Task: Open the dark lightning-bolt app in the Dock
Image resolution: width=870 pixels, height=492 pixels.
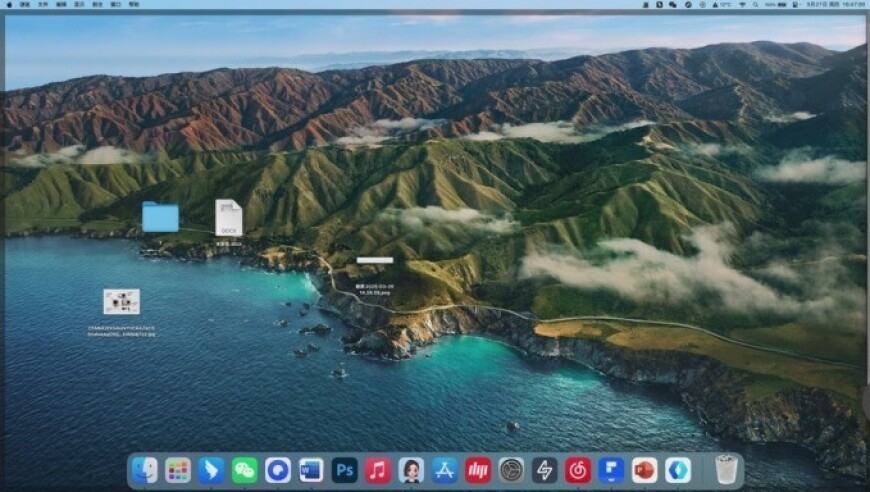Action: [x=544, y=470]
